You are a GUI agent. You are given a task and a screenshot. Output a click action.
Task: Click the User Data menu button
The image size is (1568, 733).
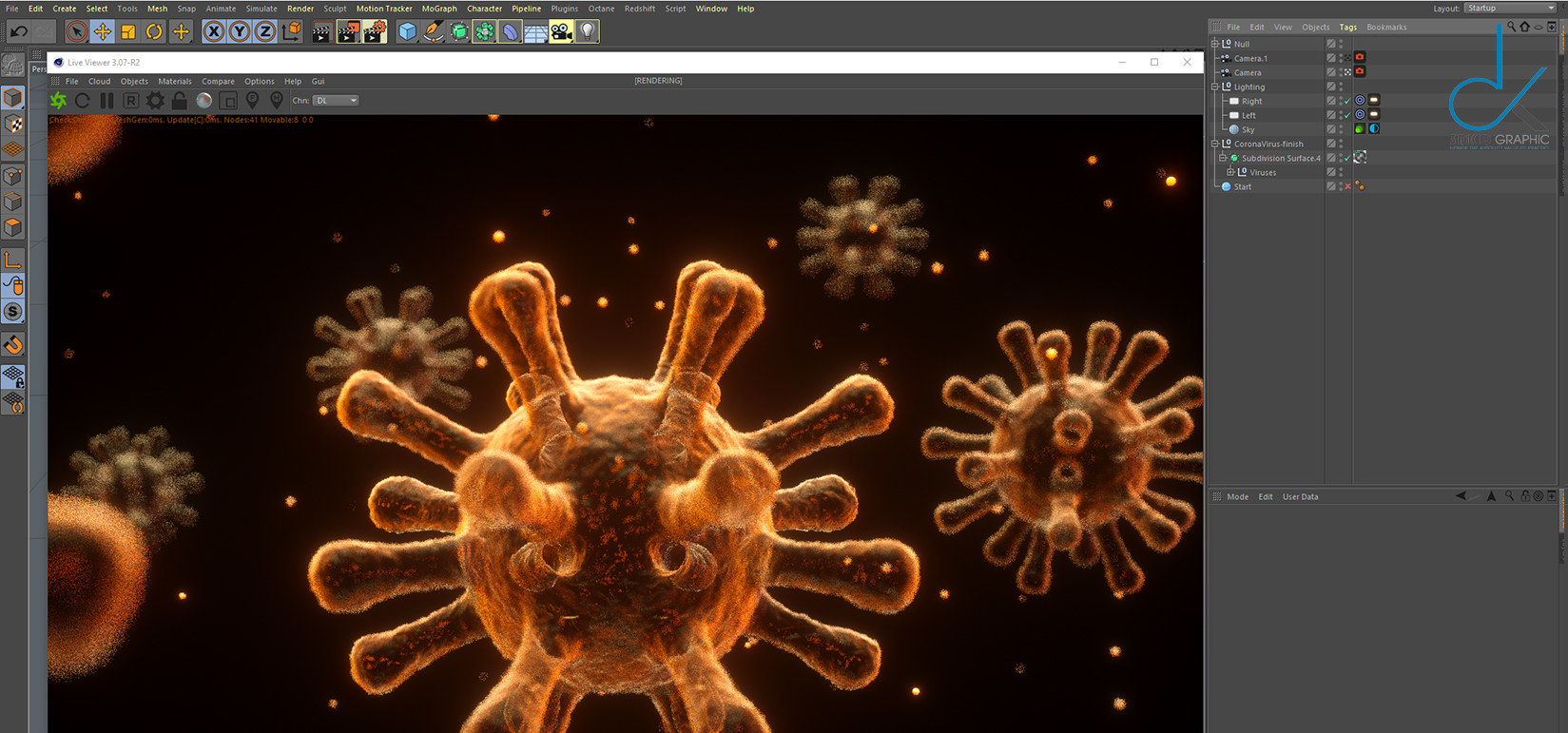pyautogui.click(x=1300, y=496)
